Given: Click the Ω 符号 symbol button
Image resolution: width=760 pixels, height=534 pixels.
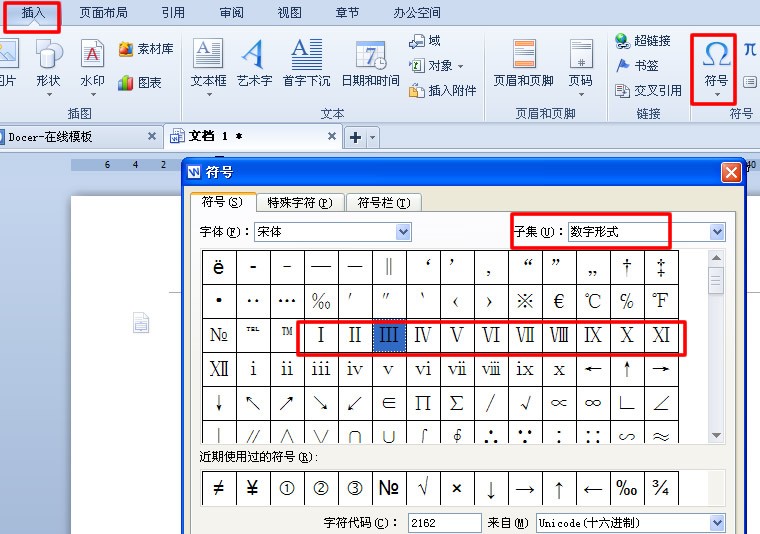Looking at the screenshot, I should tap(716, 67).
